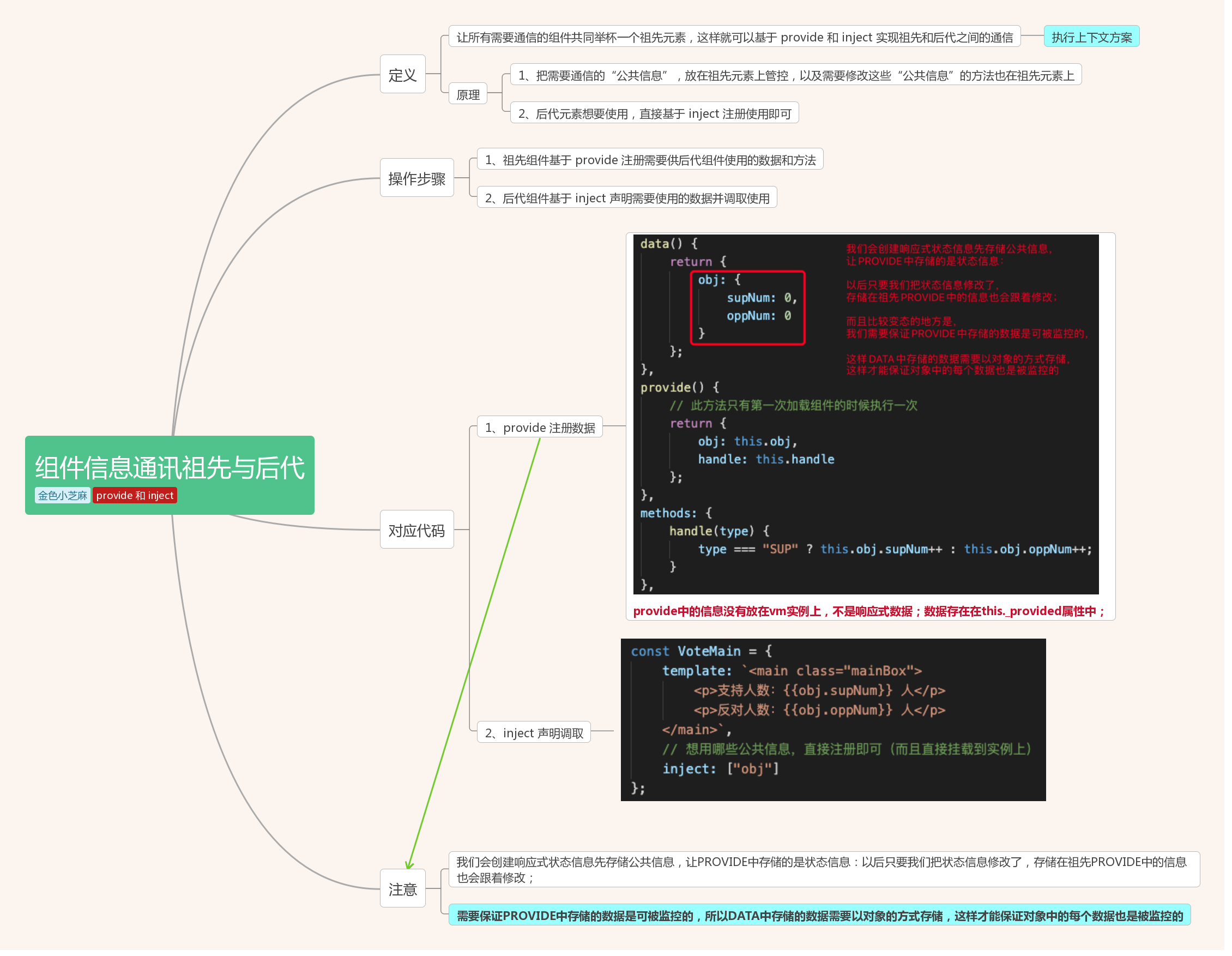Click the 金色小芝麻 tag label

(x=62, y=496)
